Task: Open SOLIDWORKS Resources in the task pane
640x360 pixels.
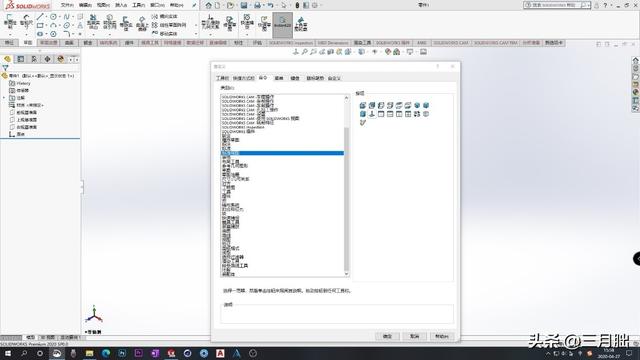Action: (636, 60)
